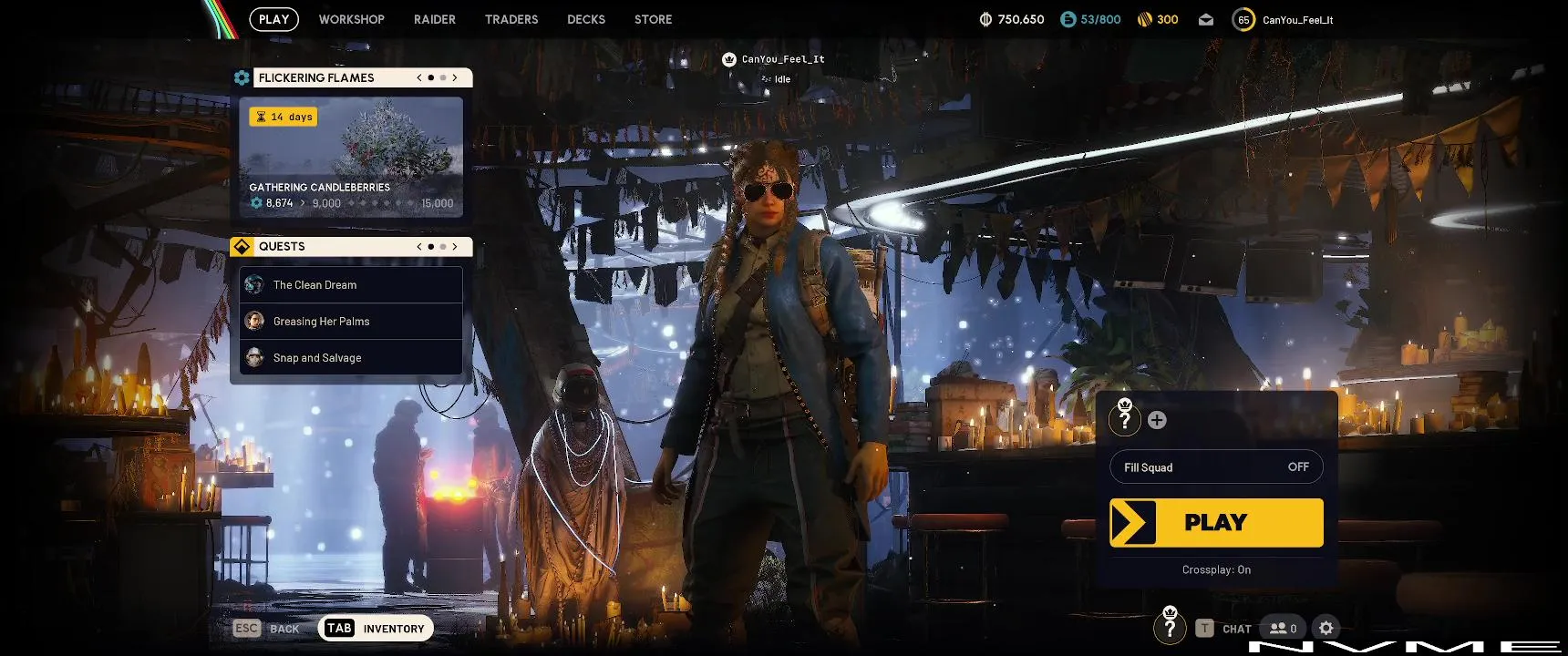The image size is (1568, 656).
Task: Add a squad member with plus icon
Action: click(1157, 420)
